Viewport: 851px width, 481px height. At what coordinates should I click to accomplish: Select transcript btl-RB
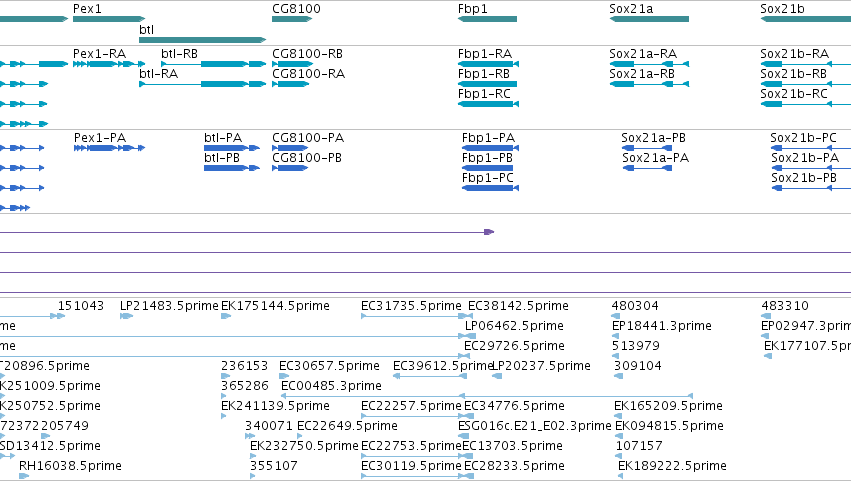pos(179,54)
